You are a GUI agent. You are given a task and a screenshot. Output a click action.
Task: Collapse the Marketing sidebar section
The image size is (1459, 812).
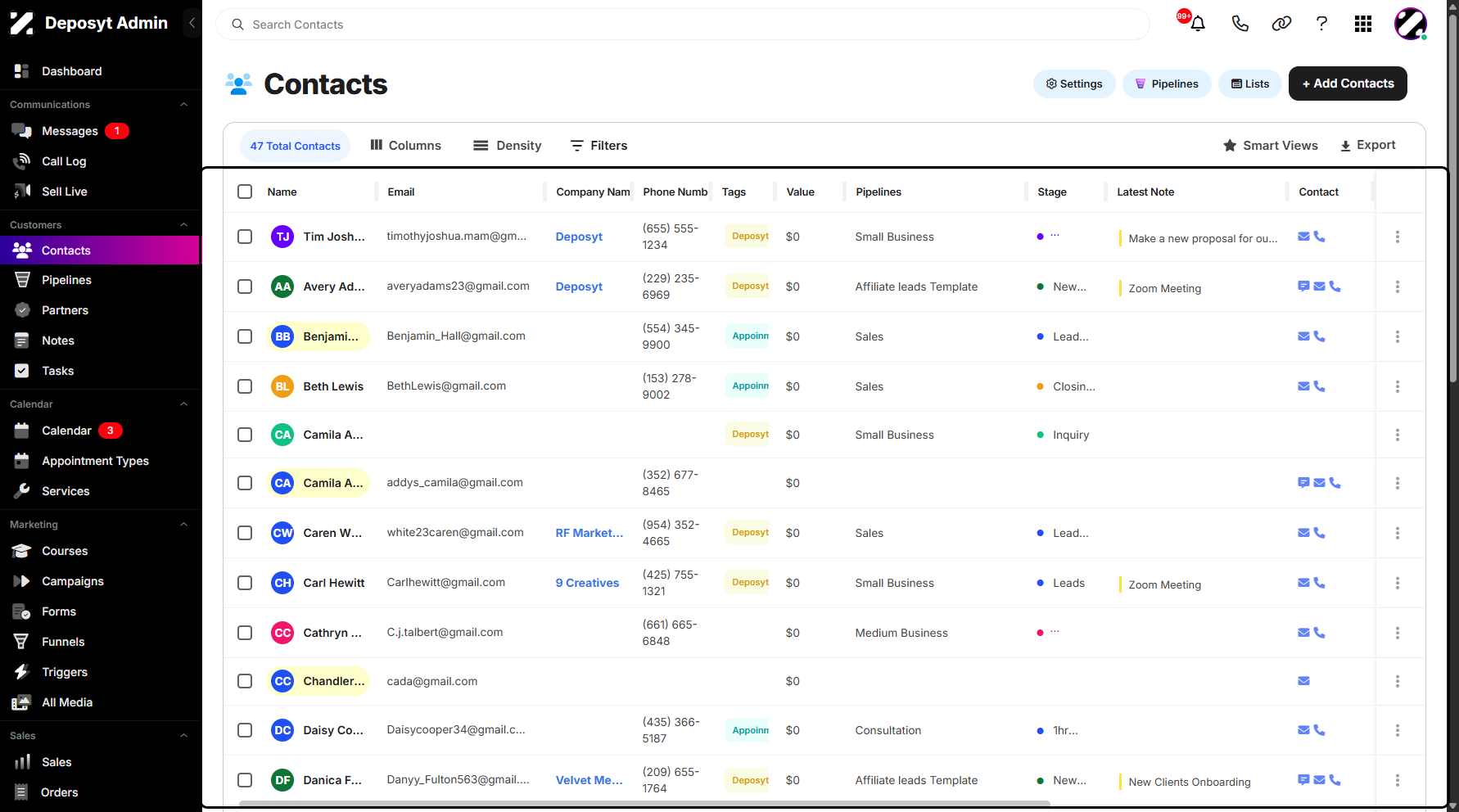(183, 525)
